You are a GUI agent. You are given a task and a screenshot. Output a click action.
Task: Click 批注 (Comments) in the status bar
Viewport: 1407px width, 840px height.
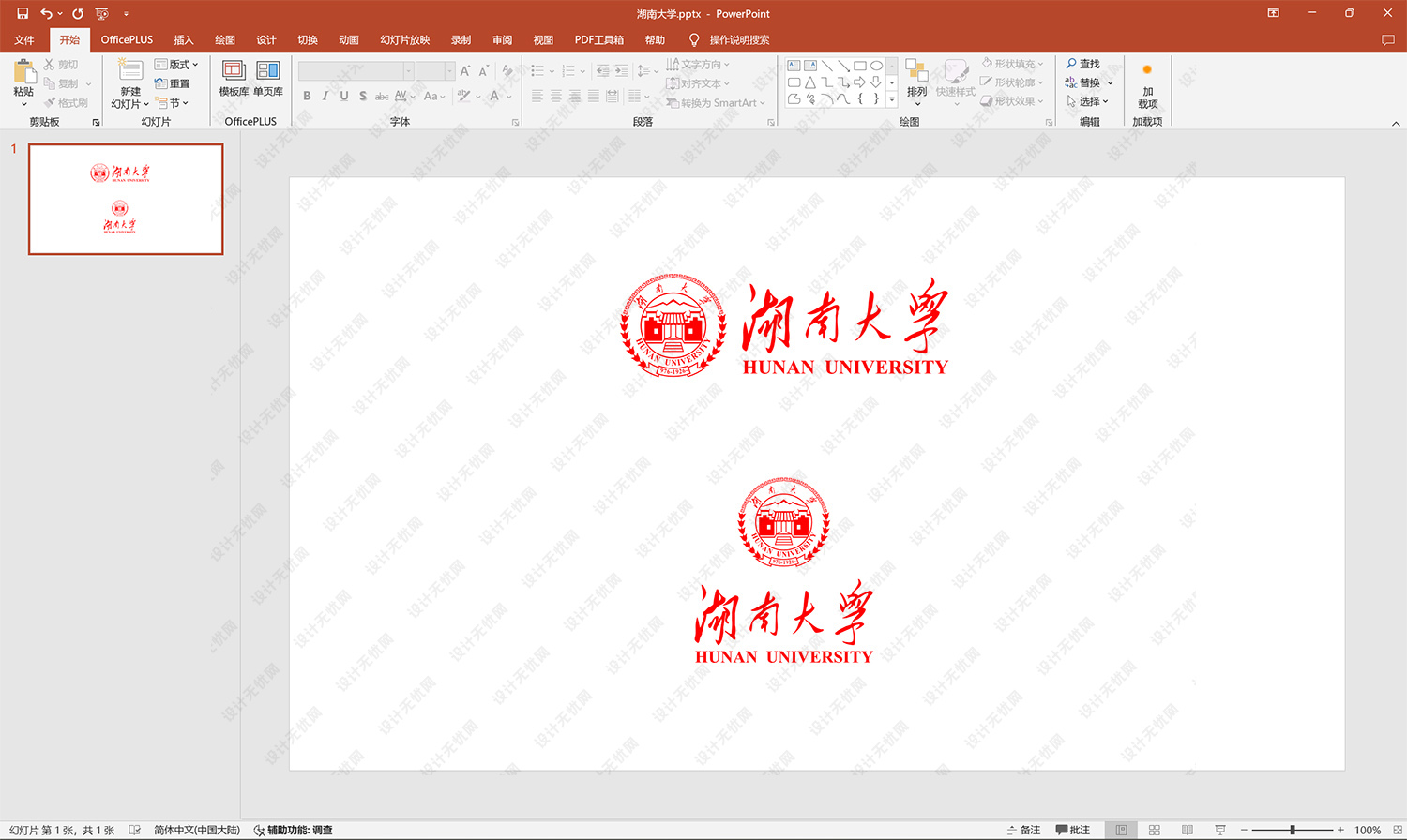pyautogui.click(x=1073, y=830)
